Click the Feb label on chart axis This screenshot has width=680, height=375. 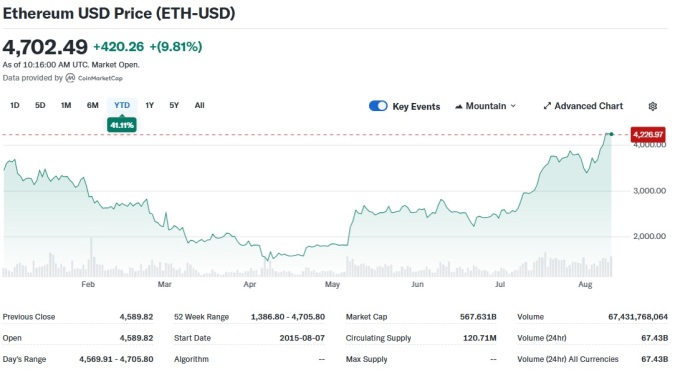coord(88,284)
